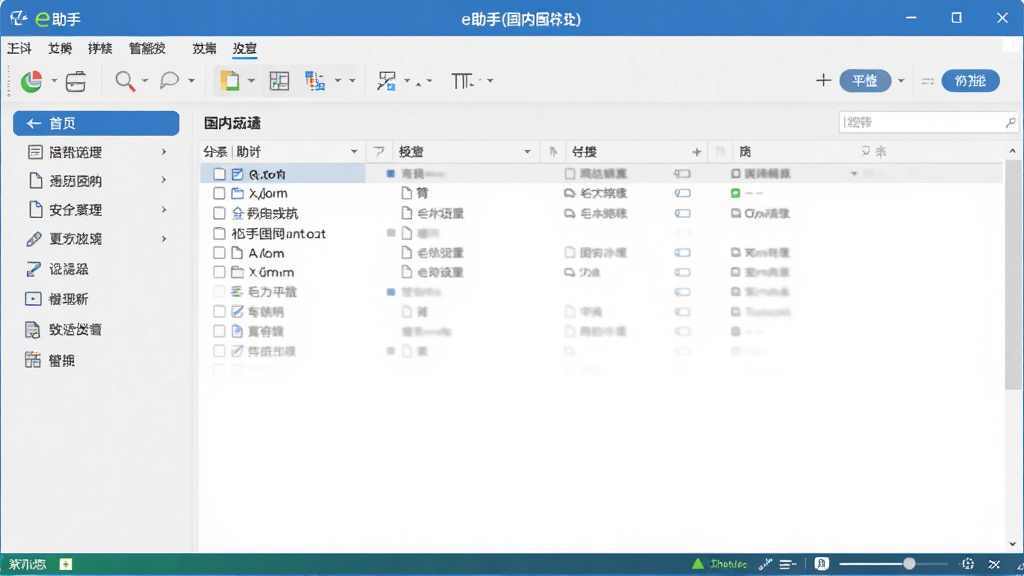Click the green triangle status bar icon
This screenshot has height=576, width=1024.
pos(698,564)
